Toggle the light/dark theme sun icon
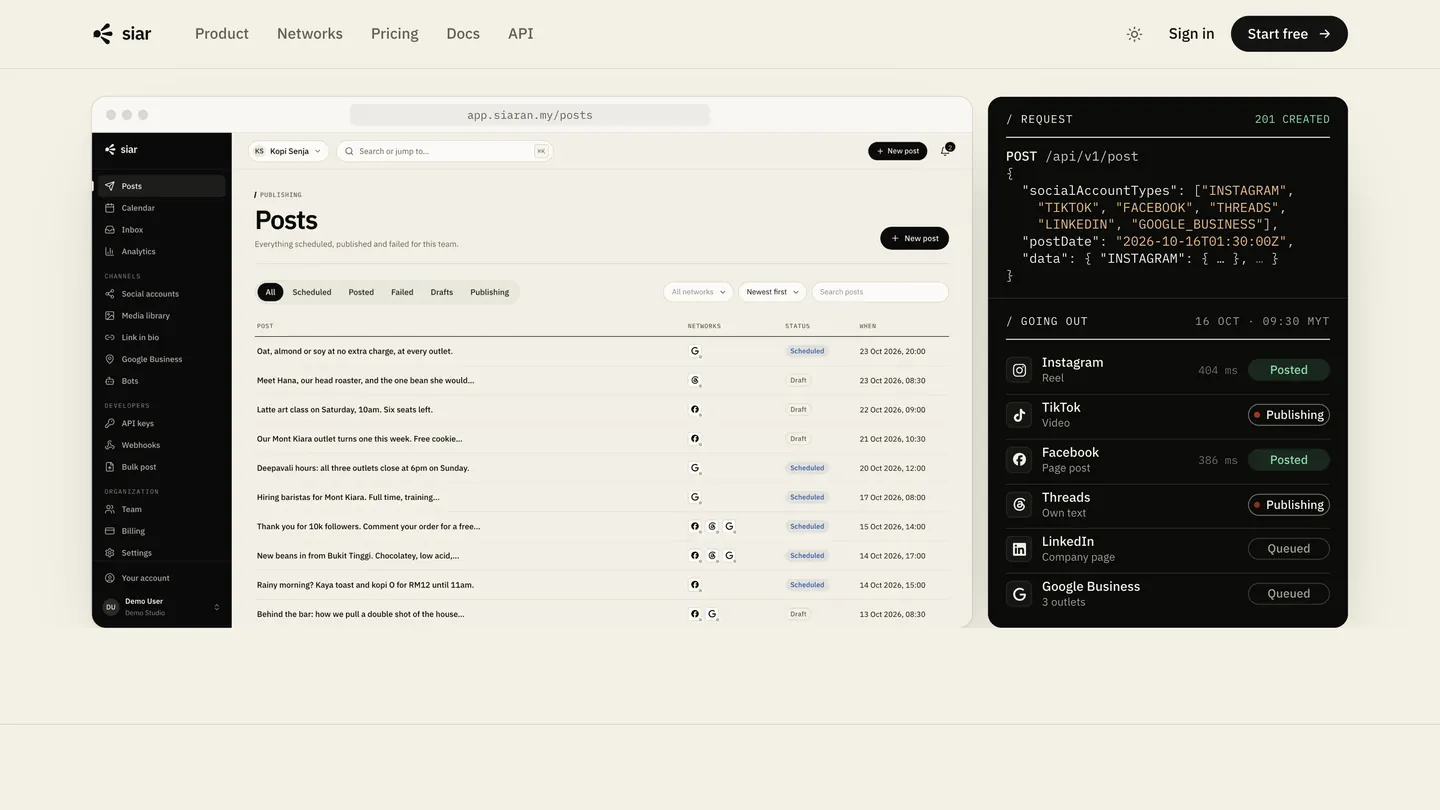The width and height of the screenshot is (1440, 810). 1134,34
